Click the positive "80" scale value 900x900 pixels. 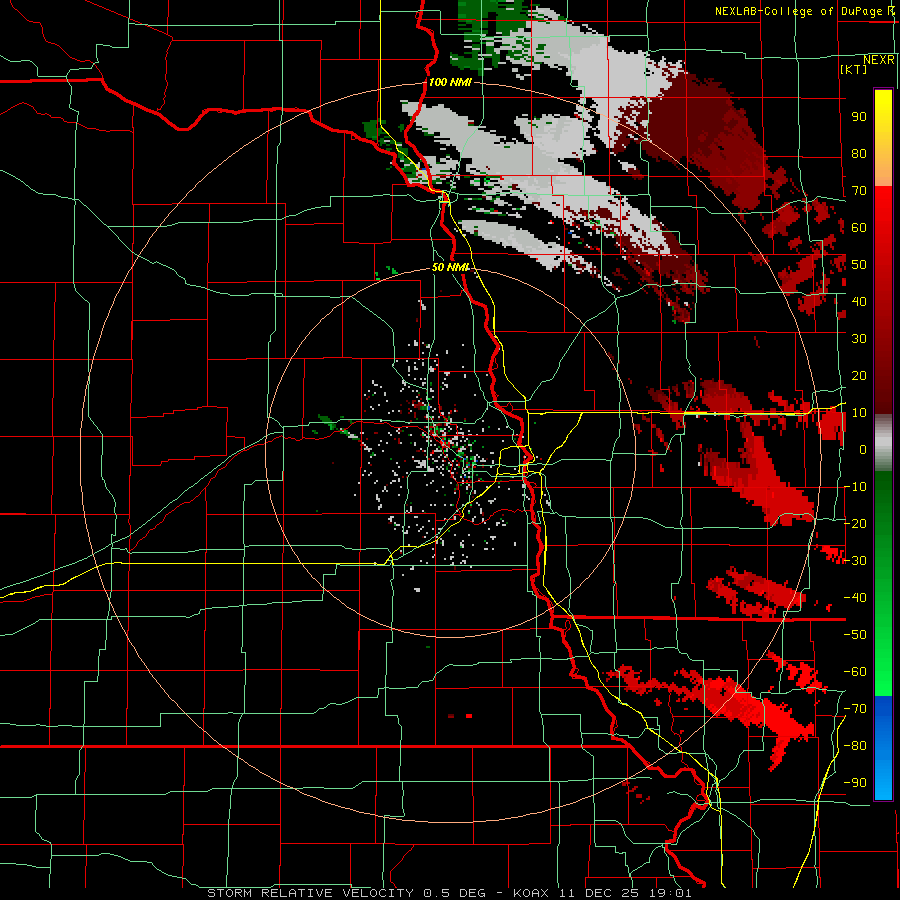click(x=859, y=154)
